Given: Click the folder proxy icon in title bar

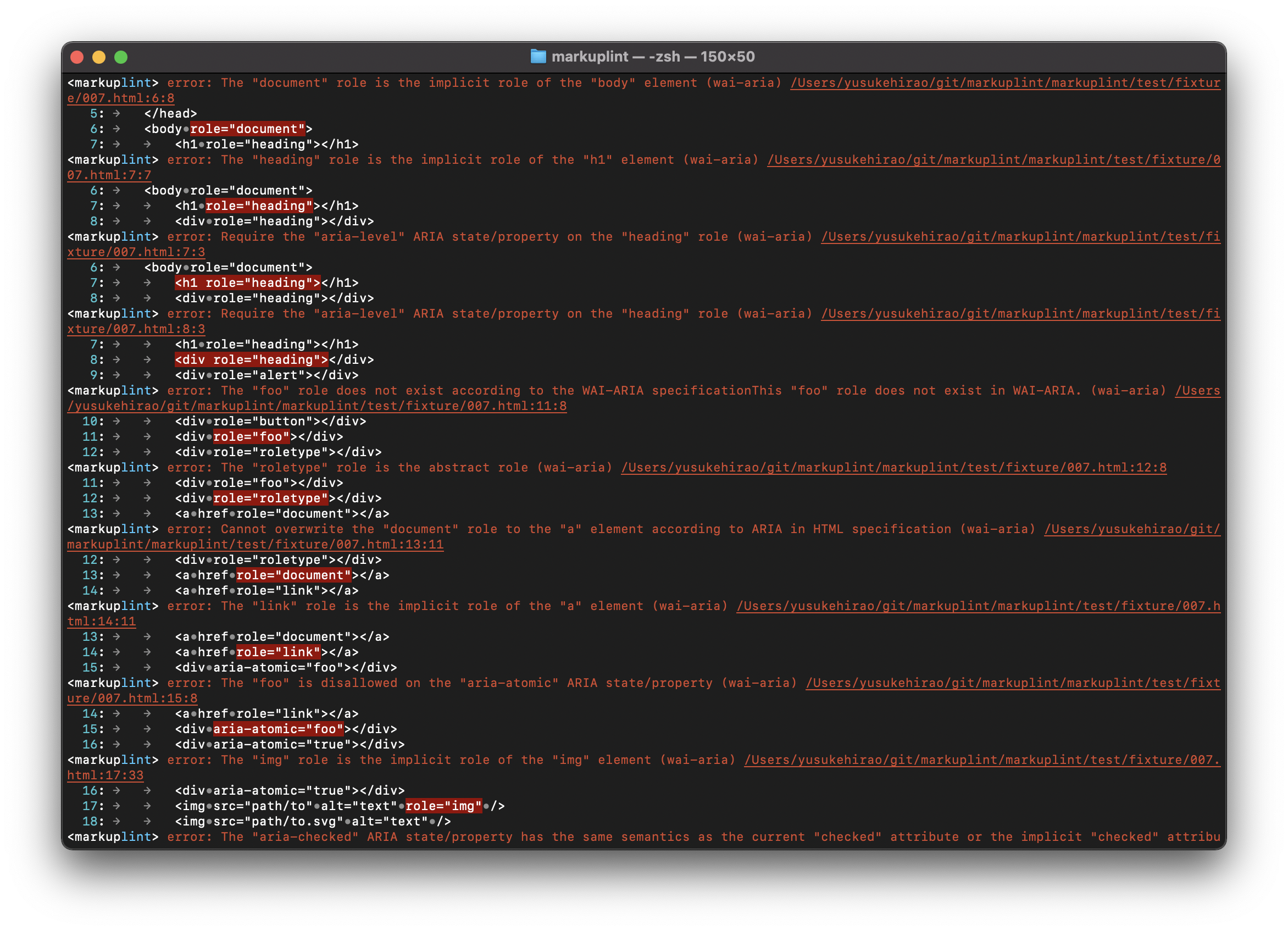Looking at the screenshot, I should click(x=538, y=56).
